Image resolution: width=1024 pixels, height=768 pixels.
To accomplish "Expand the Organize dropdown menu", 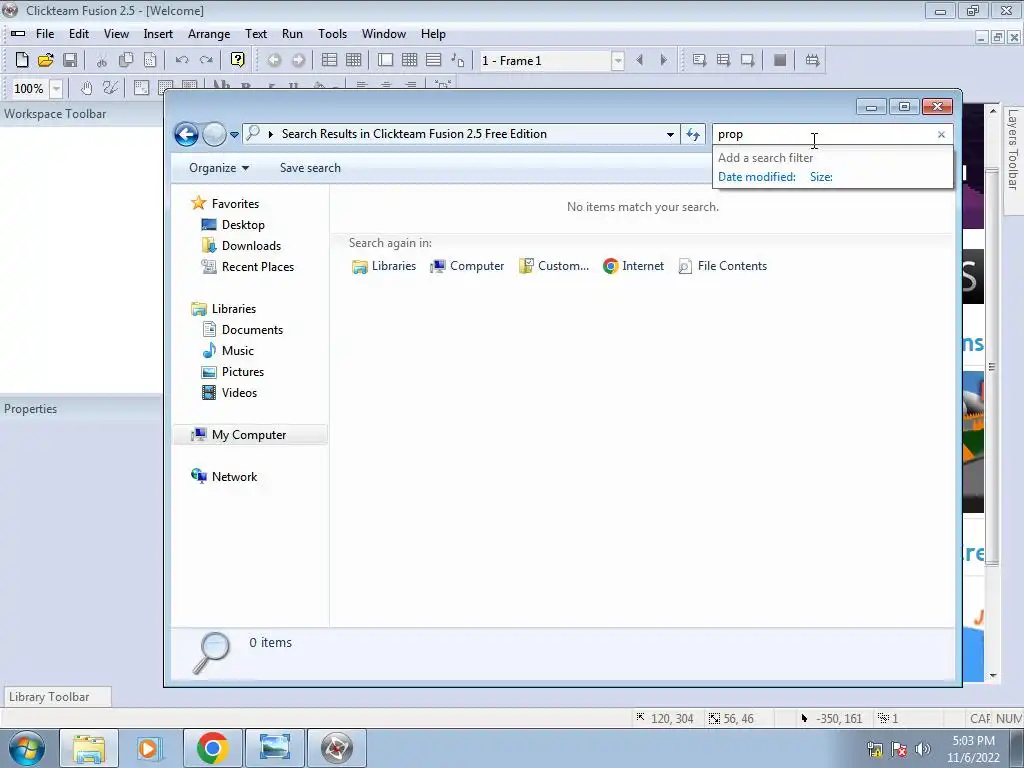I will 219,168.
